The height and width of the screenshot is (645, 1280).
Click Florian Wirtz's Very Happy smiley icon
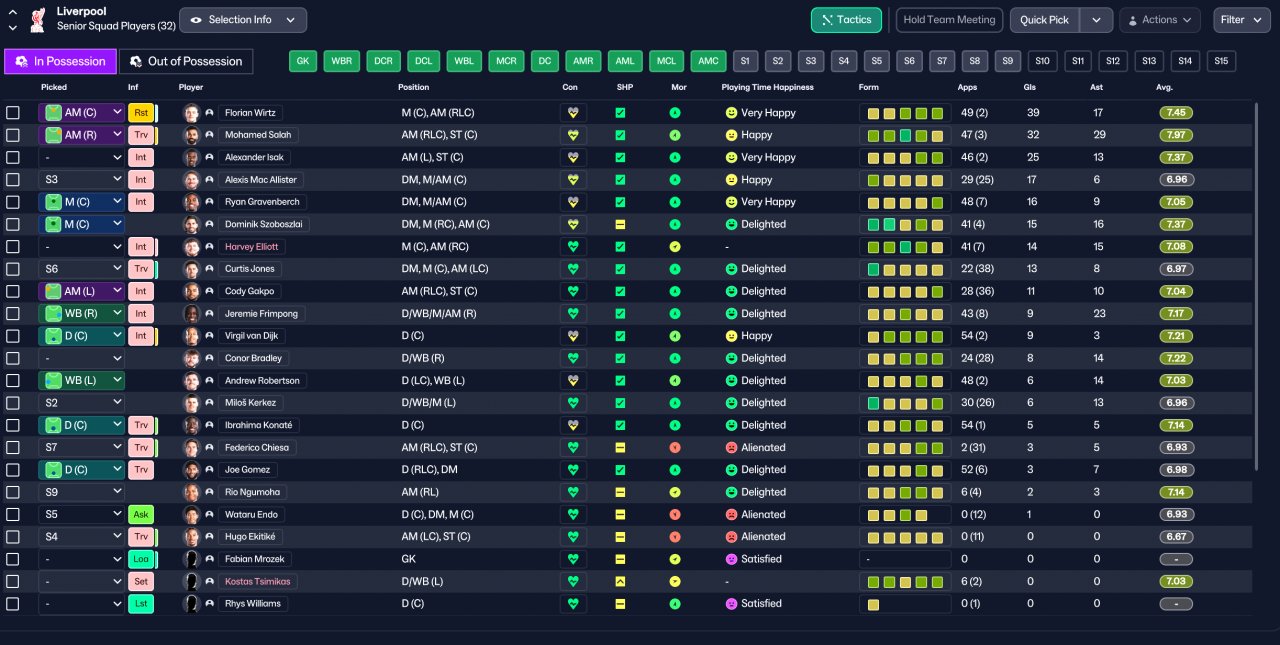731,113
